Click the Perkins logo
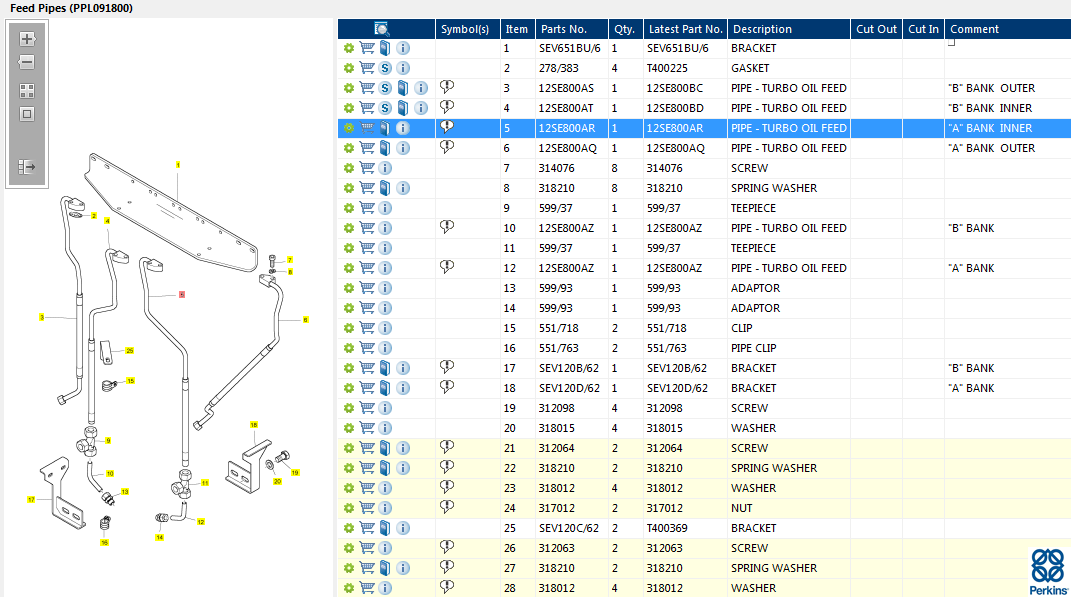The height and width of the screenshot is (597, 1071). pos(1048,570)
